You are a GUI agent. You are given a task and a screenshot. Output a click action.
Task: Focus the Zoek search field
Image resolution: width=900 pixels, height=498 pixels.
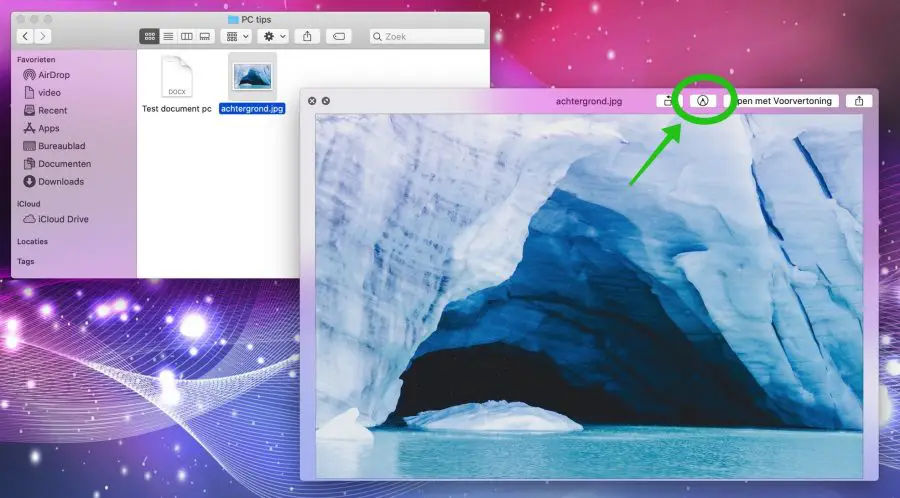[427, 36]
